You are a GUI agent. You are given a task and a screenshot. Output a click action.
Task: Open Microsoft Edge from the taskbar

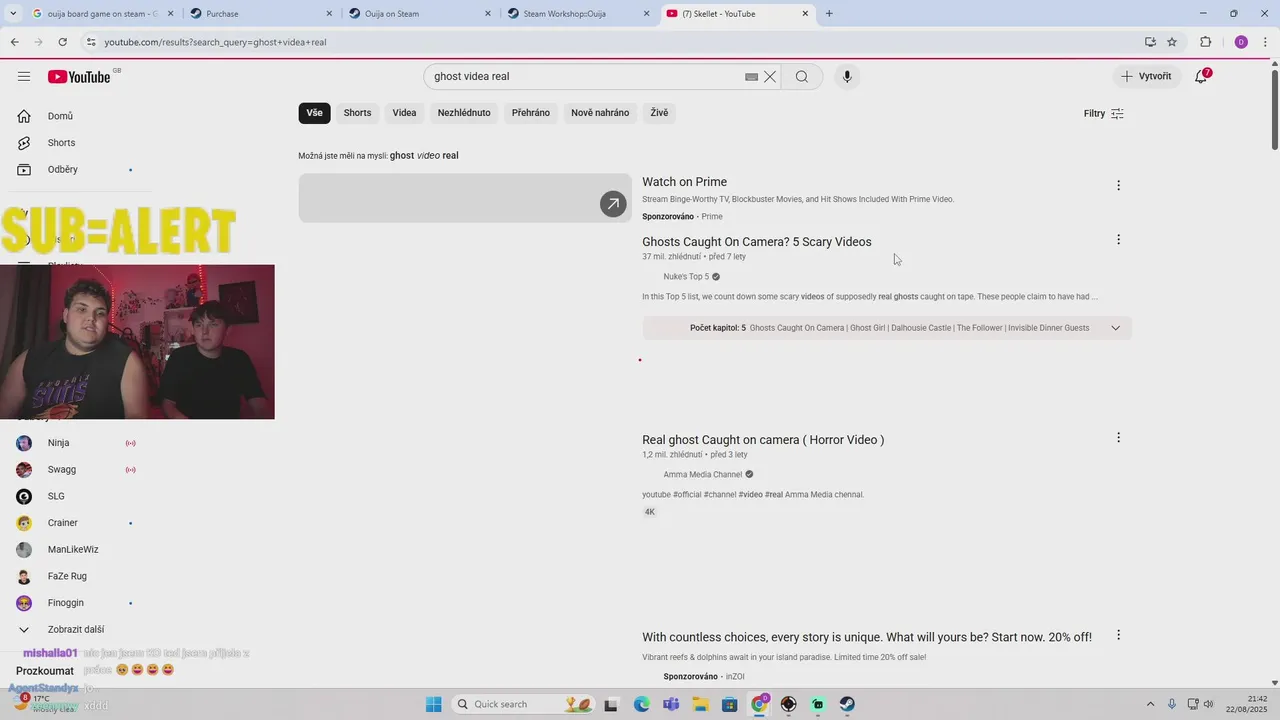(641, 704)
